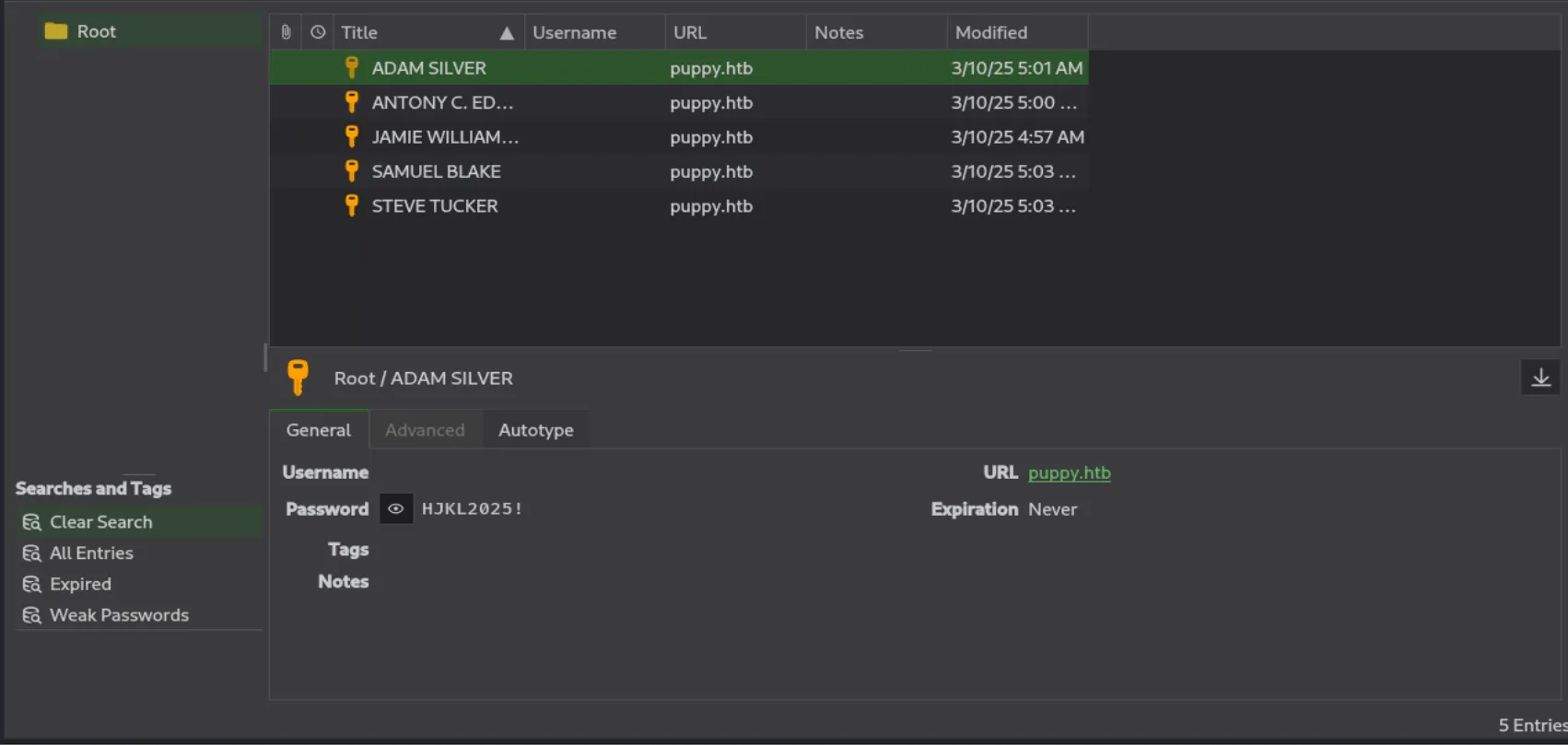Switch to the Autotype tab
The height and width of the screenshot is (745, 1568).
535,430
